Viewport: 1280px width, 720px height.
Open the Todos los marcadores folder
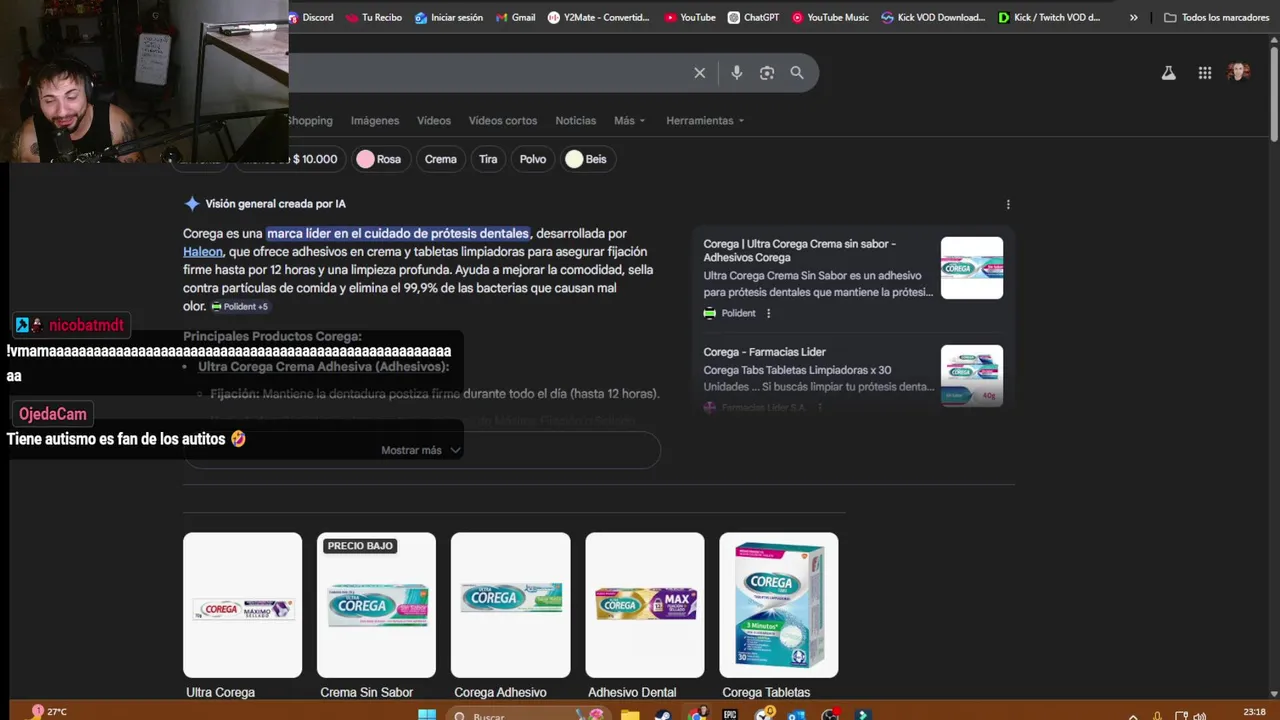[1216, 17]
